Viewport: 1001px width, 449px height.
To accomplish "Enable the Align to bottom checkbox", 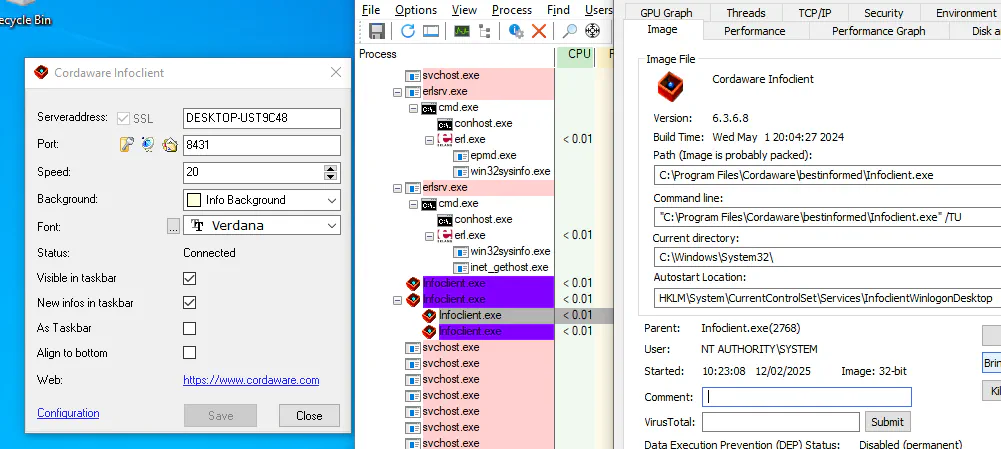I will point(190,353).
